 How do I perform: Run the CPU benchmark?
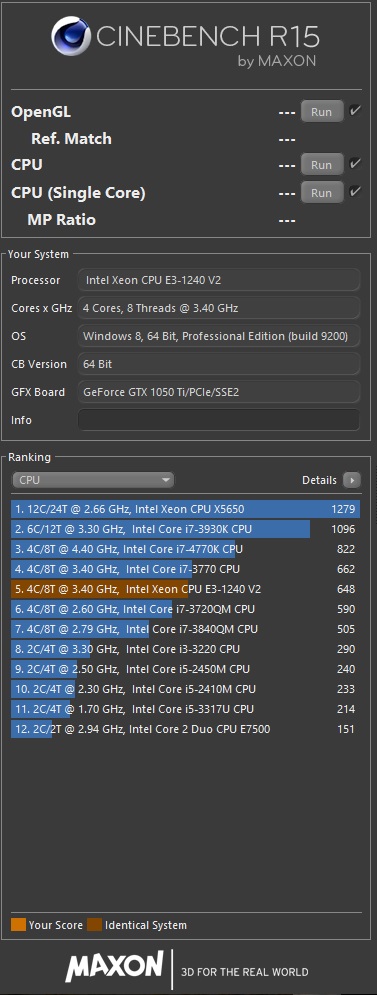point(322,165)
